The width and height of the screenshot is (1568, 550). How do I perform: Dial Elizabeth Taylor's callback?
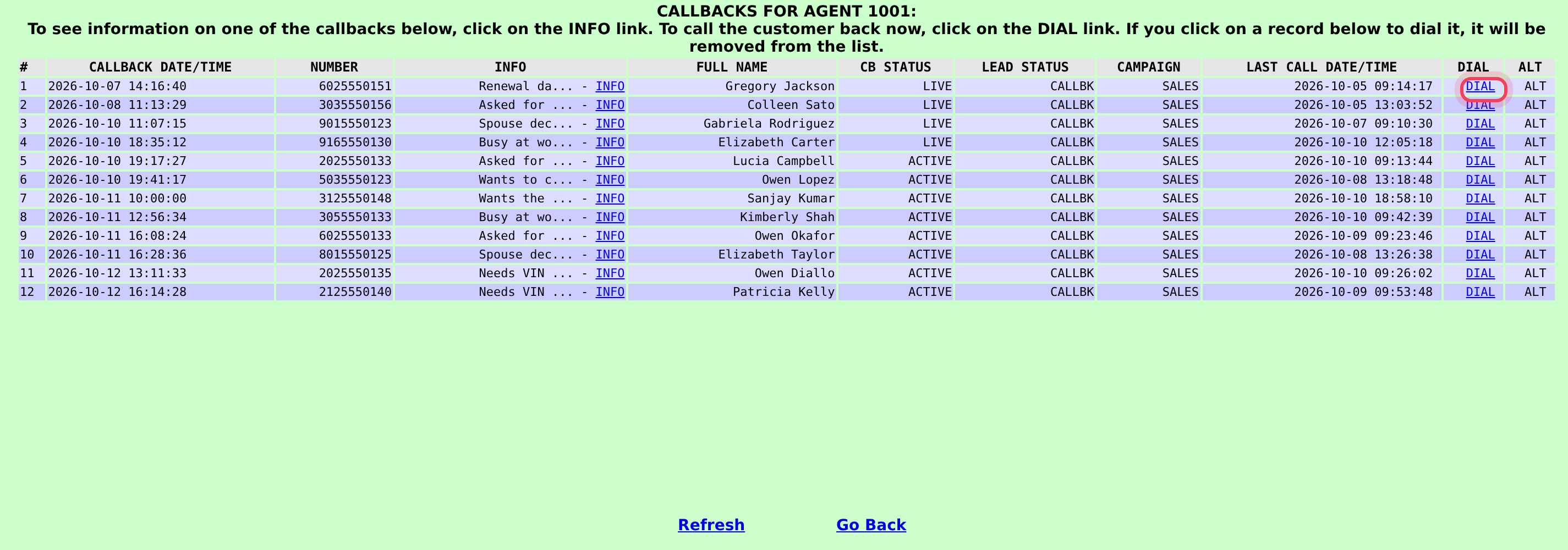(x=1480, y=254)
